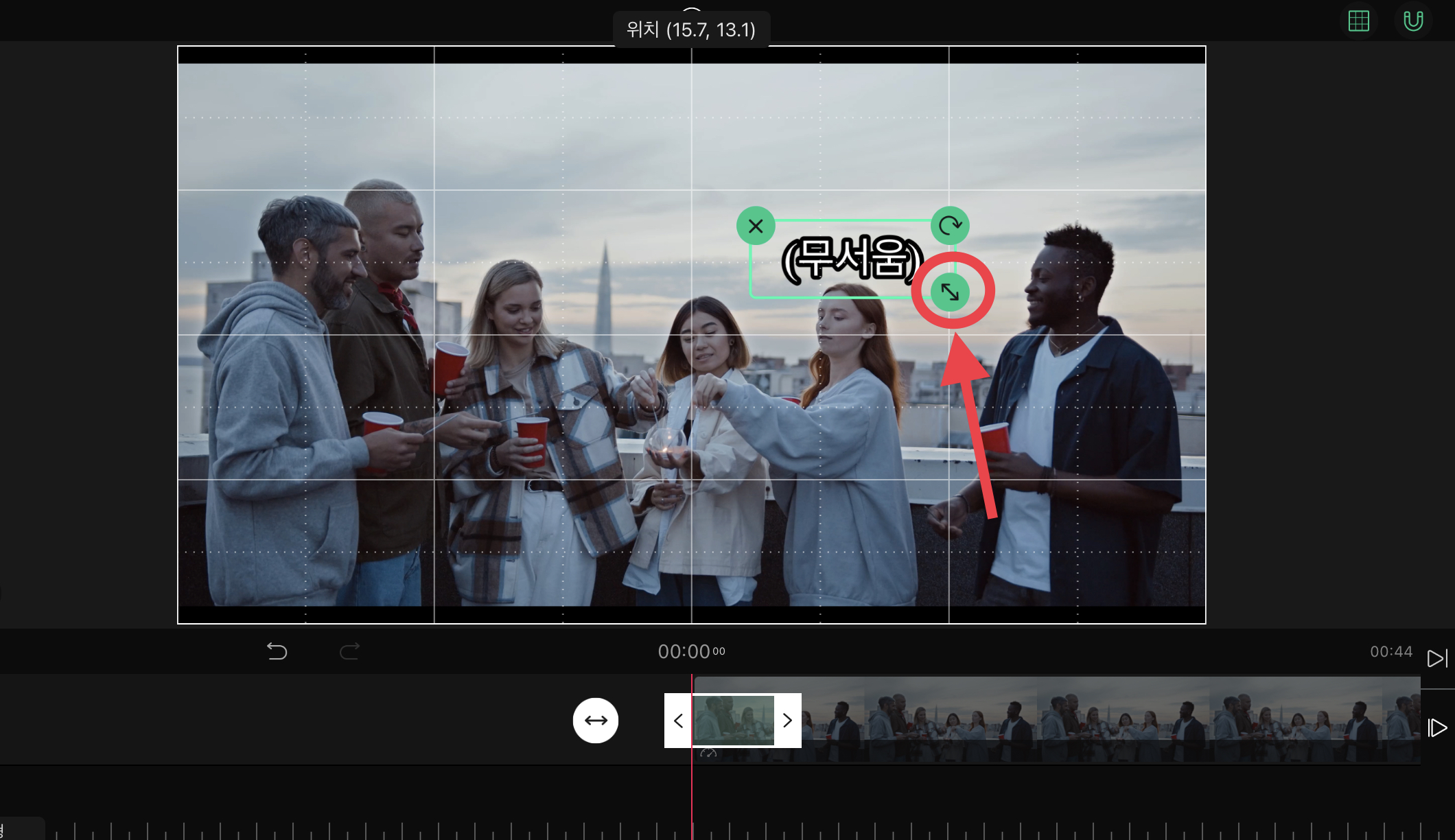This screenshot has height=840, width=1455.
Task: Click the red playhead on timeline ruler
Action: pos(692,827)
